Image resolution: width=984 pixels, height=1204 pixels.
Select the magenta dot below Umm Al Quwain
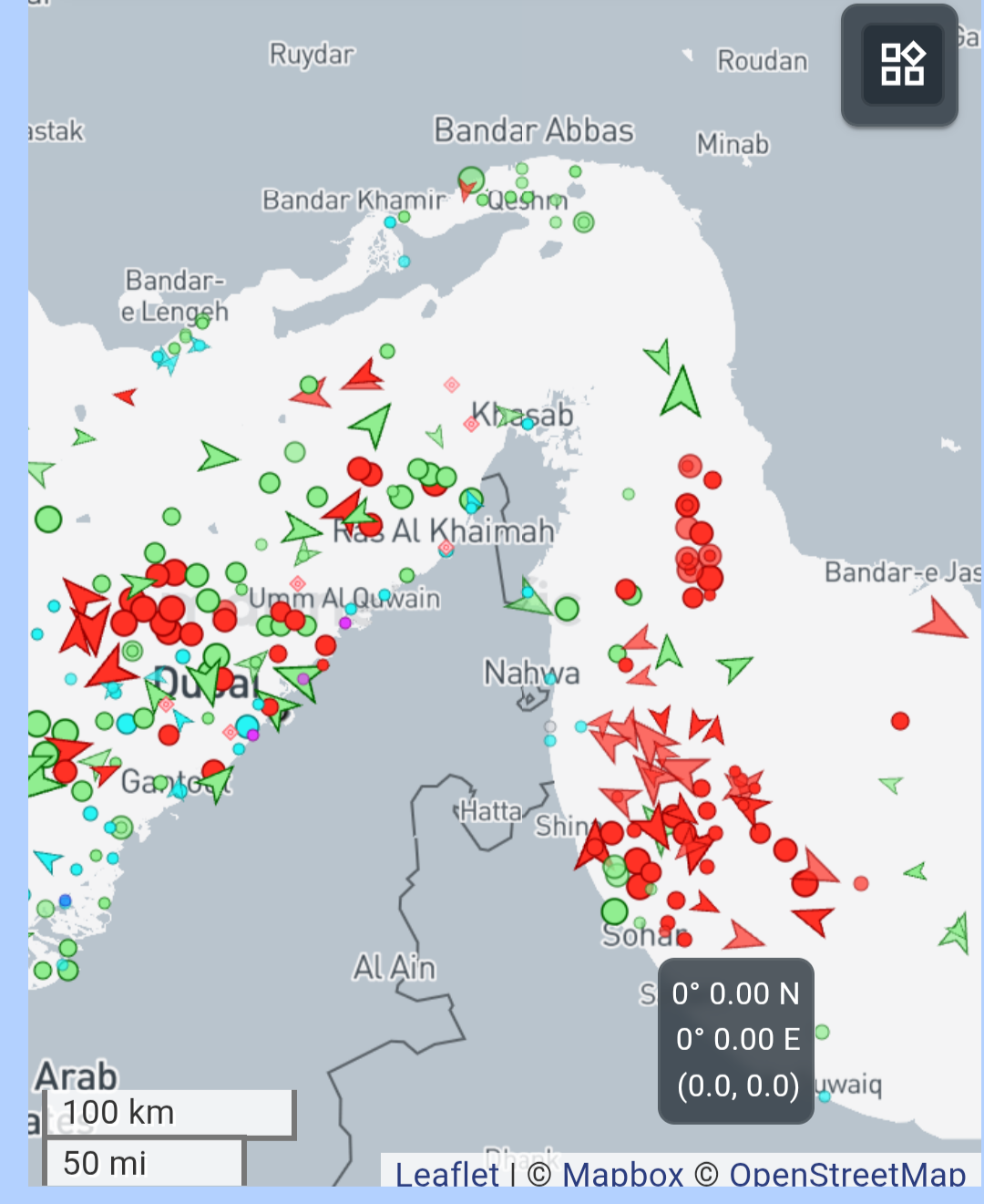click(x=345, y=623)
